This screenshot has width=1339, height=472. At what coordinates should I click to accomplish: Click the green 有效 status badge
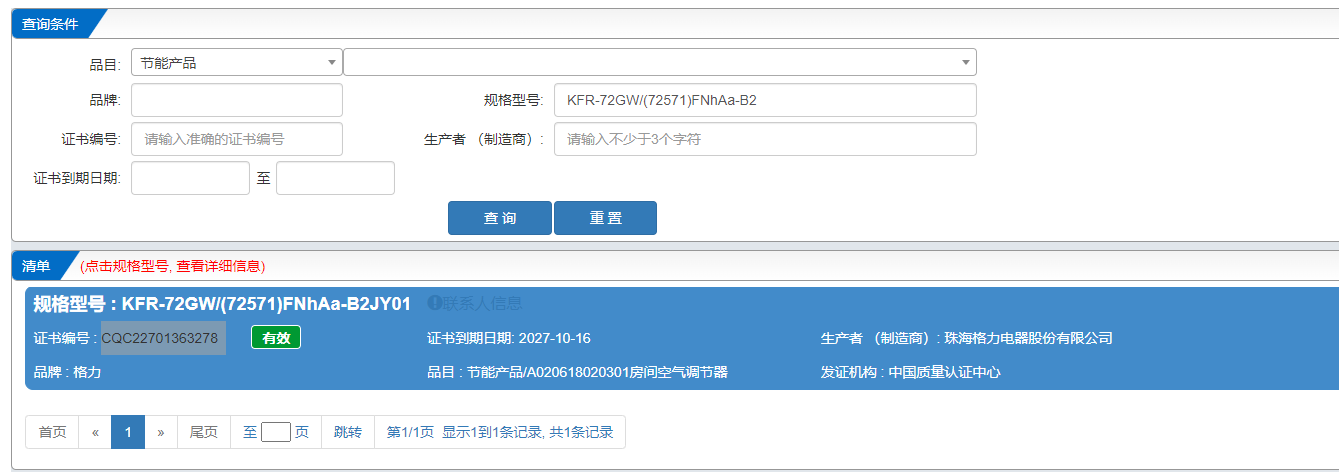pyautogui.click(x=276, y=338)
